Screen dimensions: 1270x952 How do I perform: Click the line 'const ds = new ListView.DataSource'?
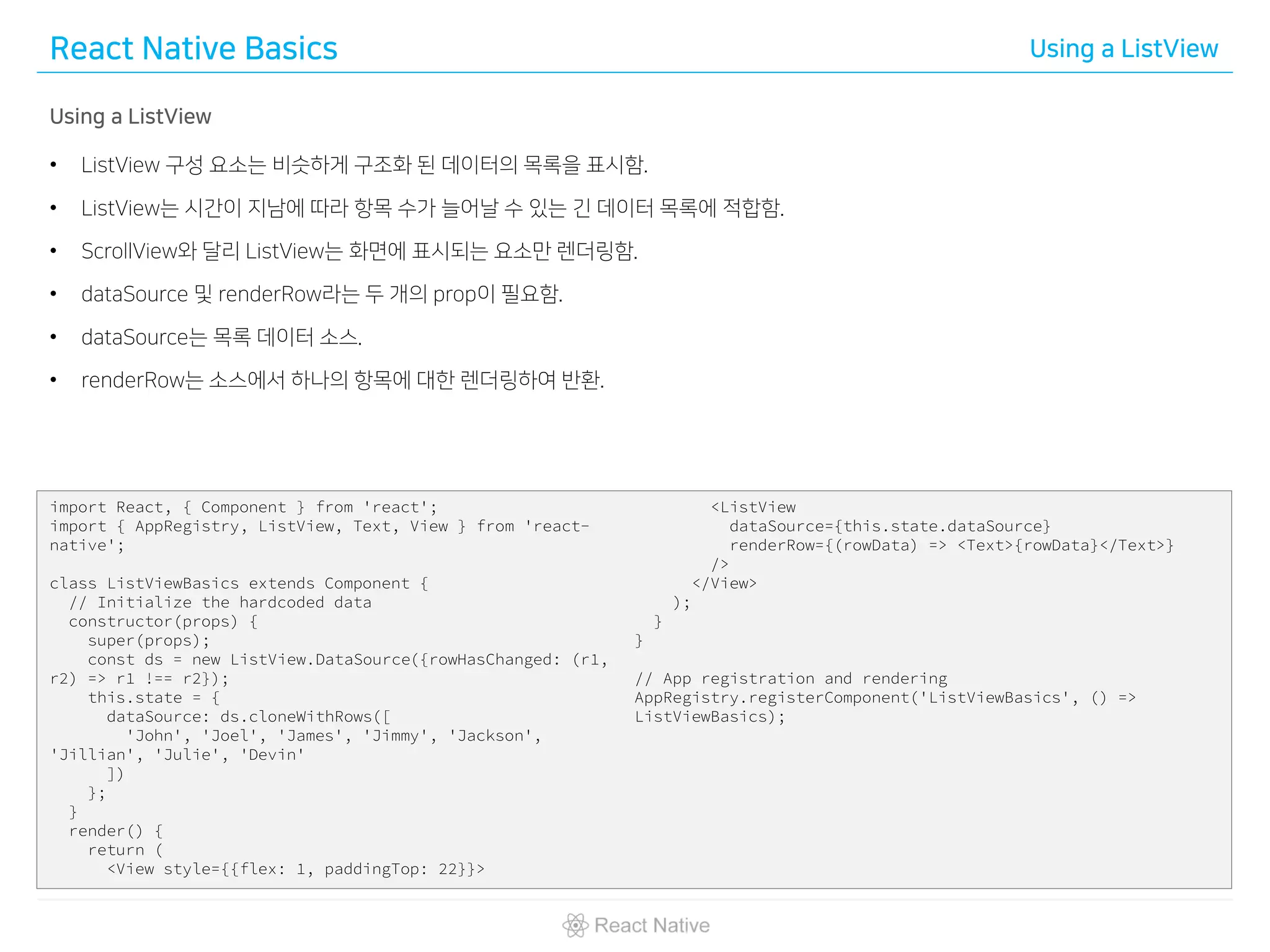point(348,659)
